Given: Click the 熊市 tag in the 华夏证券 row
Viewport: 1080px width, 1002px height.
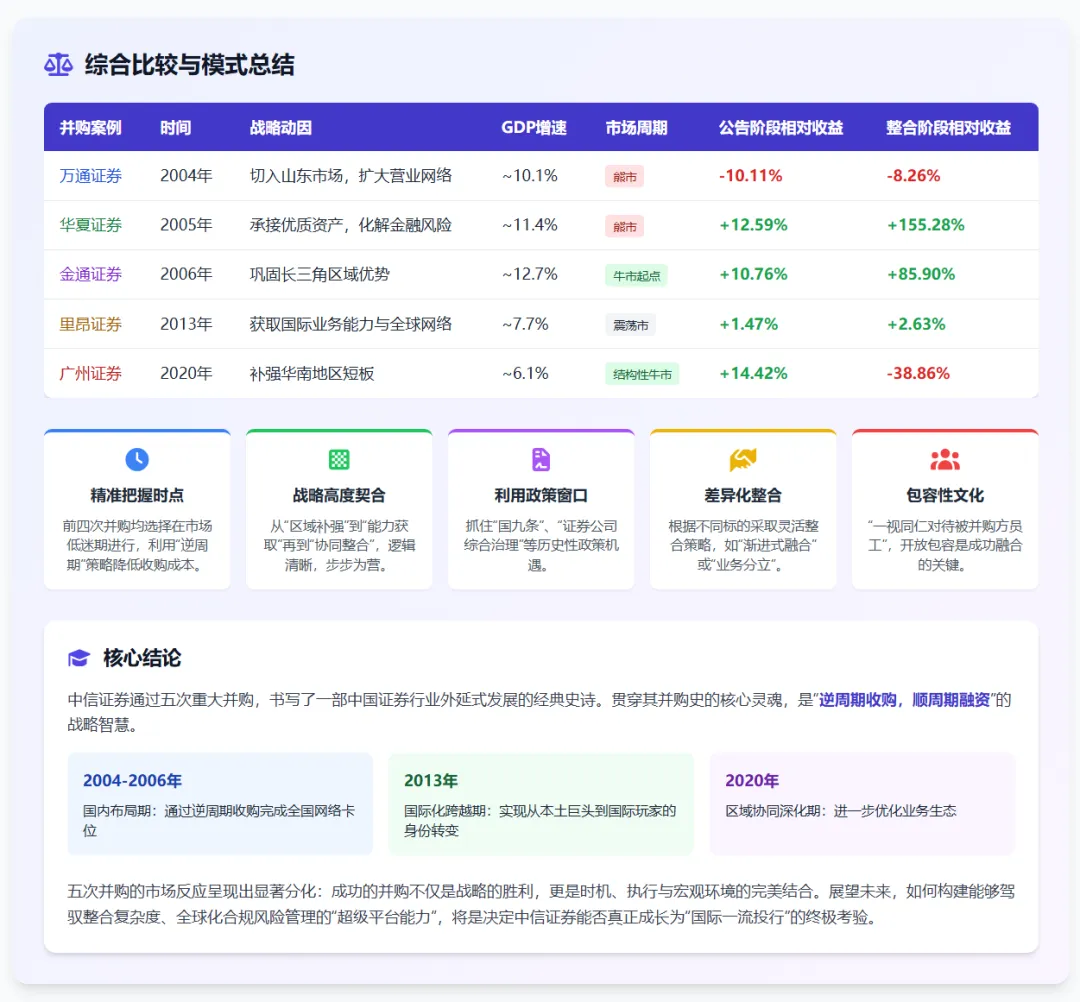Looking at the screenshot, I should click(x=625, y=226).
